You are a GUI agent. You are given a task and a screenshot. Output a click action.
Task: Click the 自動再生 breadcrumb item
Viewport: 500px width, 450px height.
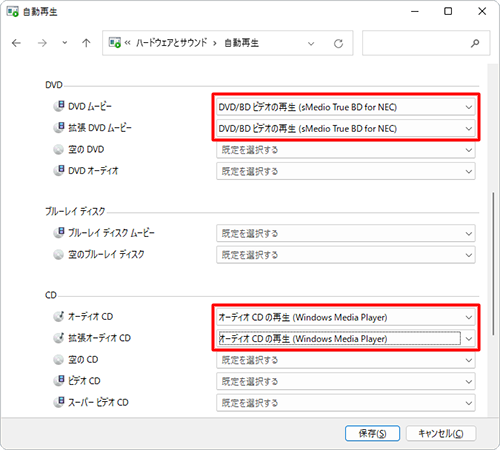click(241, 43)
